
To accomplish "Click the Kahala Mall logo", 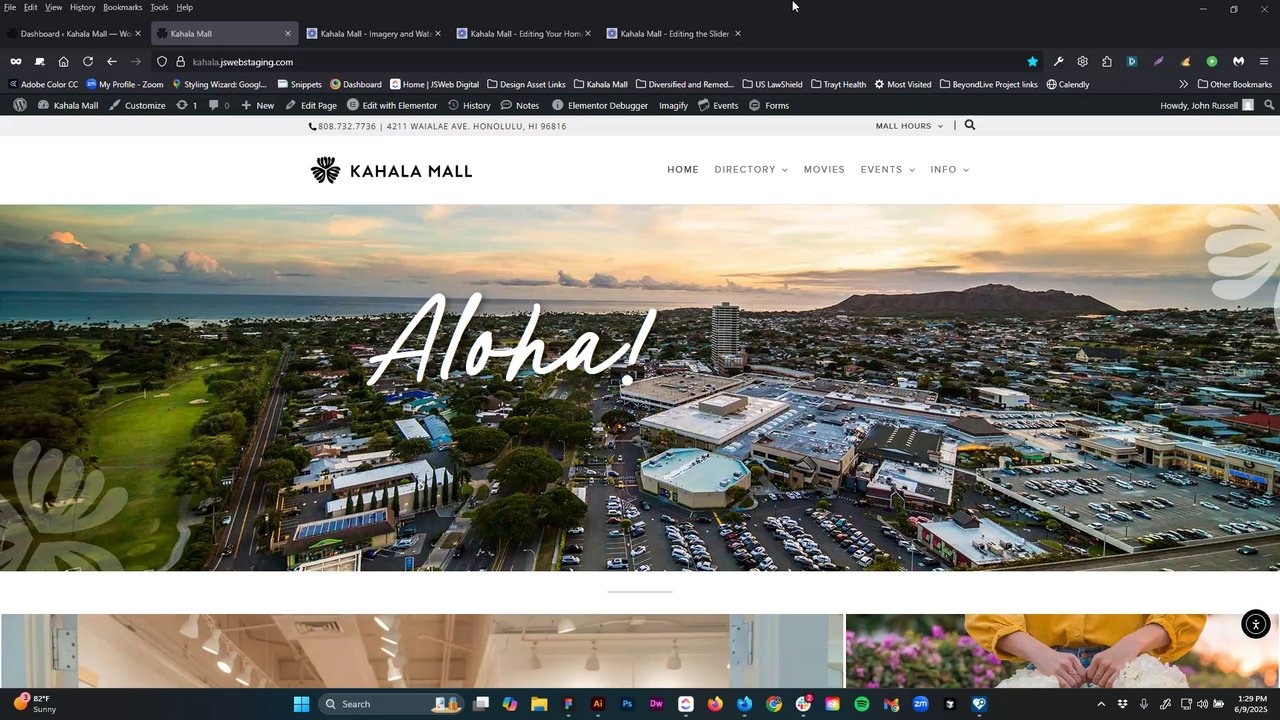I will [x=391, y=171].
